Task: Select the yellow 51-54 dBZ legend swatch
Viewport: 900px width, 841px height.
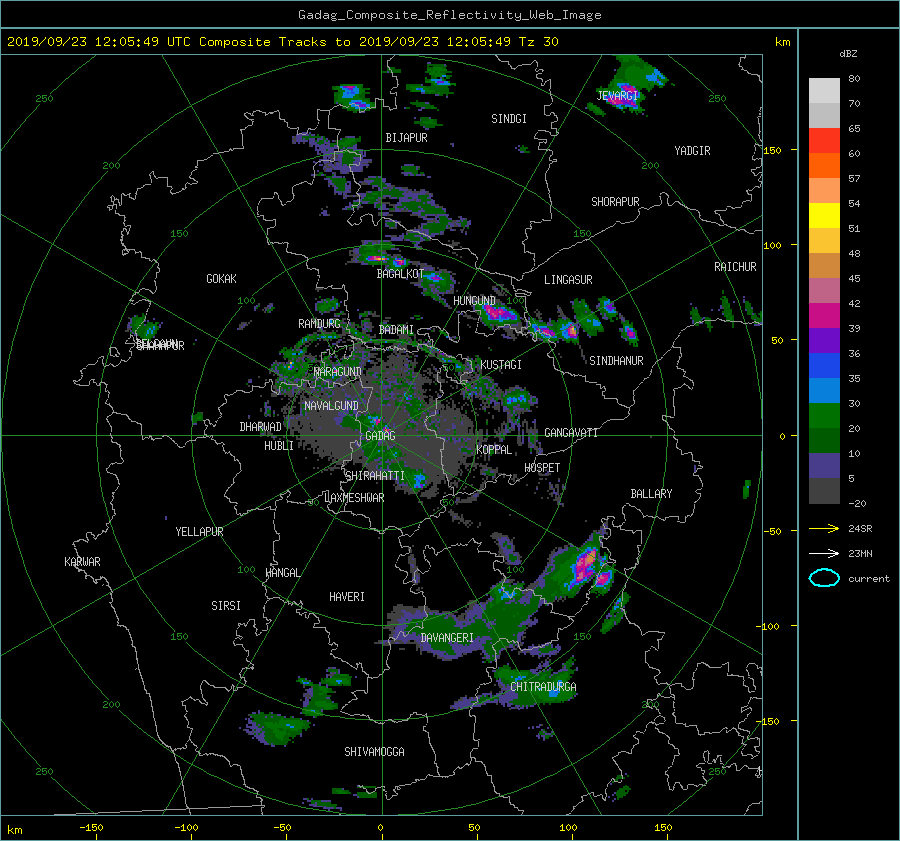Action: click(x=824, y=216)
